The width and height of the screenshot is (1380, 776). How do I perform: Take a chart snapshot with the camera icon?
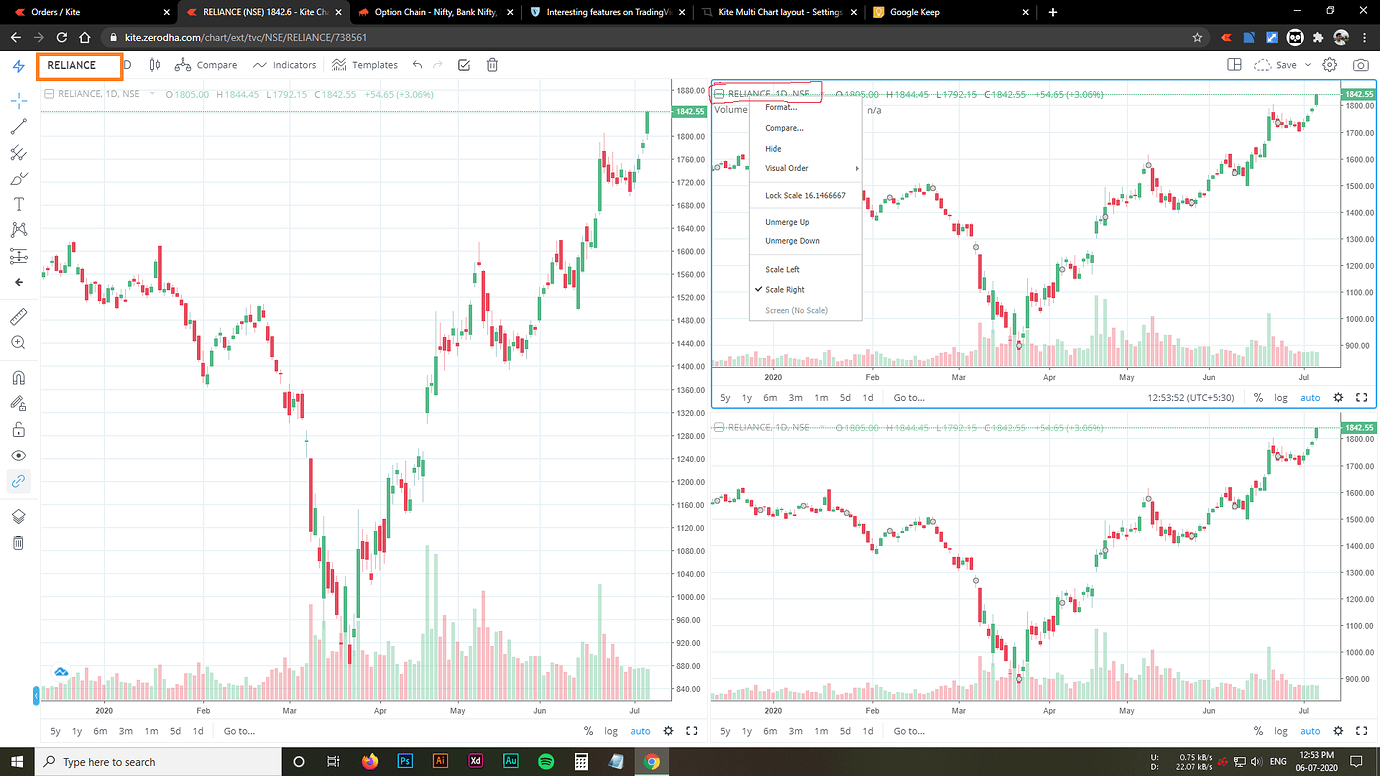click(x=1360, y=64)
